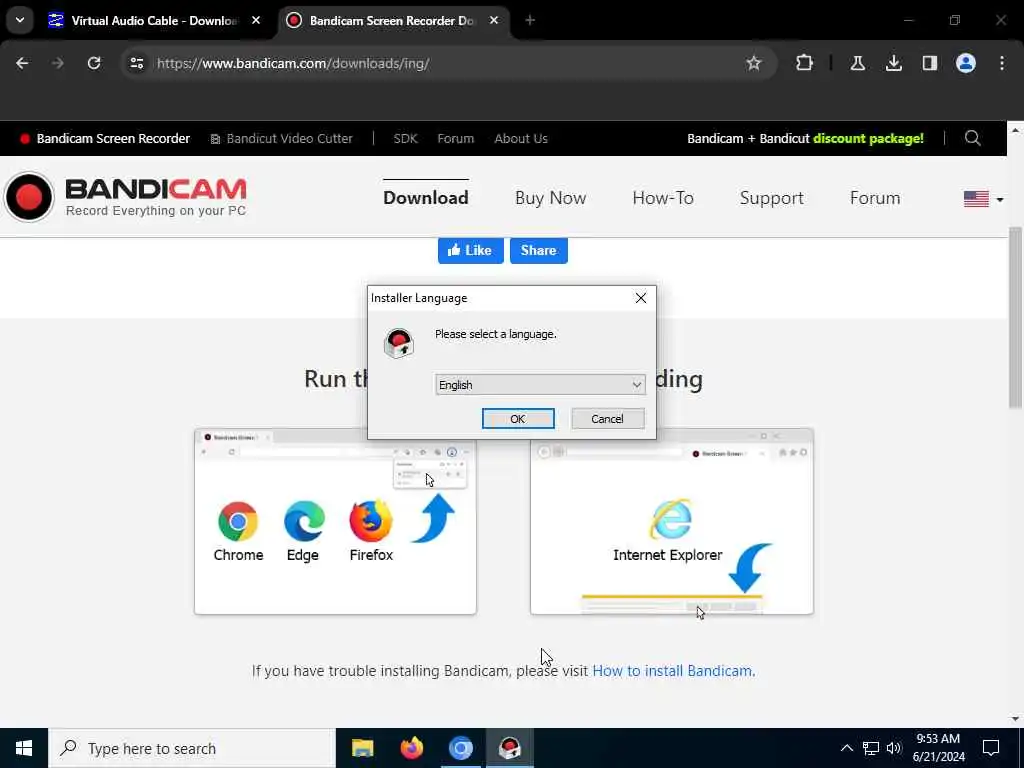Open the Support page
This screenshot has height=768, width=1024.
772,198
